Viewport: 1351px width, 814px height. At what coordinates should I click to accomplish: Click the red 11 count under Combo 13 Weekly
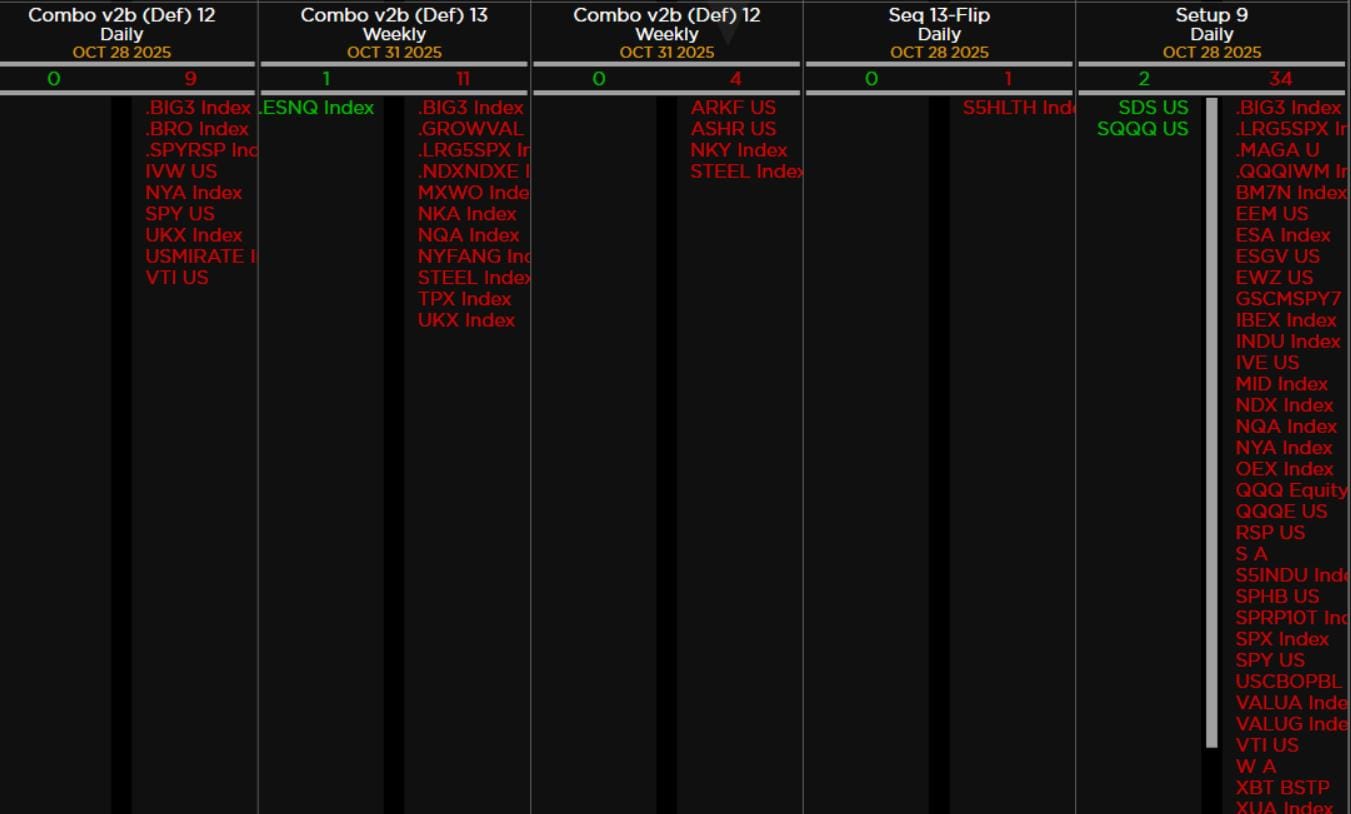462,79
